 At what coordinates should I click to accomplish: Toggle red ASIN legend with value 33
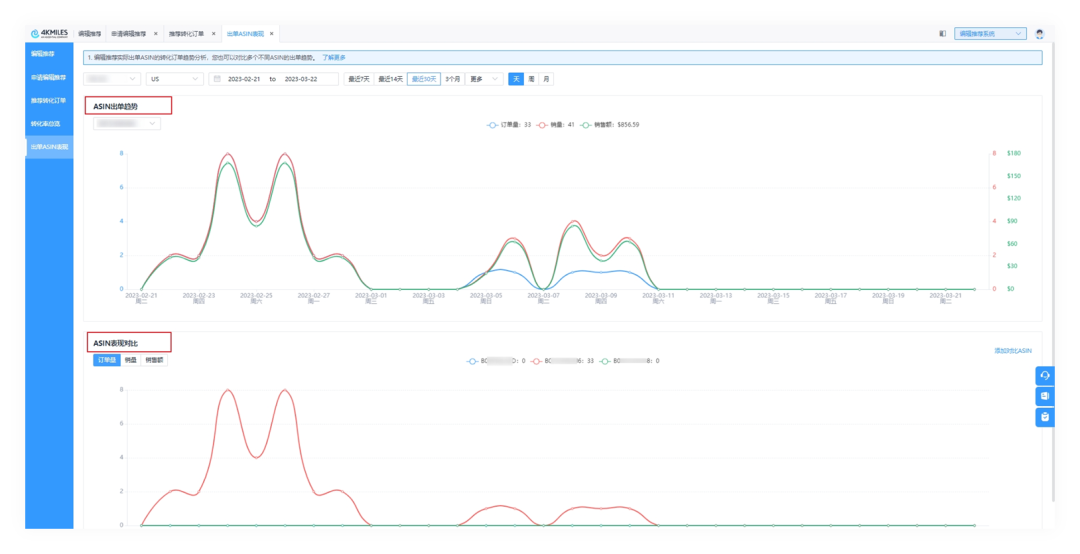pyautogui.click(x=562, y=361)
